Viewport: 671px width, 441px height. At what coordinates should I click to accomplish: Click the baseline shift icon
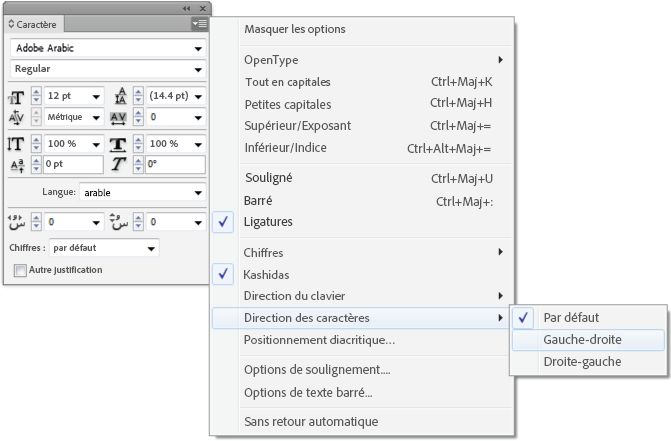click(17, 165)
